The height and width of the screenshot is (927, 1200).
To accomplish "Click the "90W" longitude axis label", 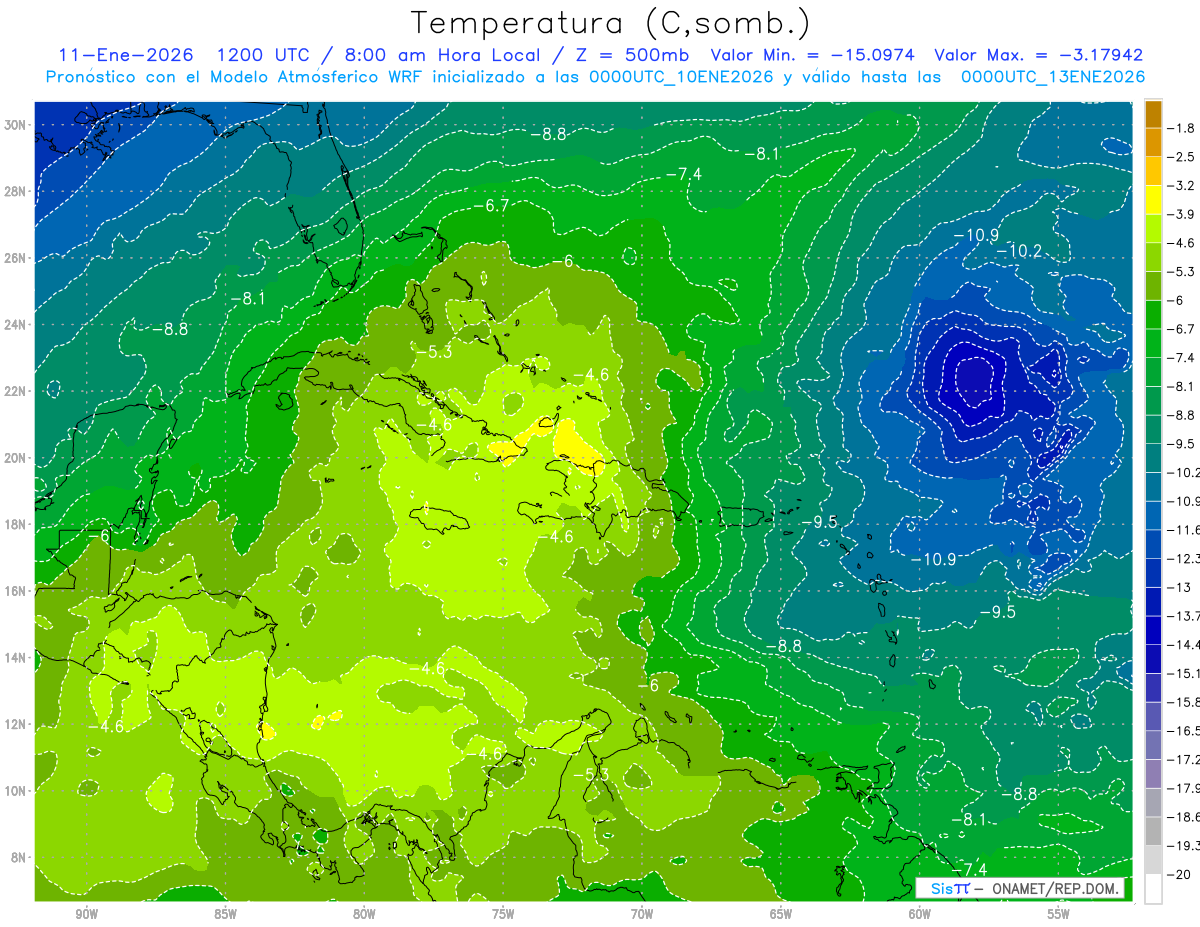I will coord(87,914).
